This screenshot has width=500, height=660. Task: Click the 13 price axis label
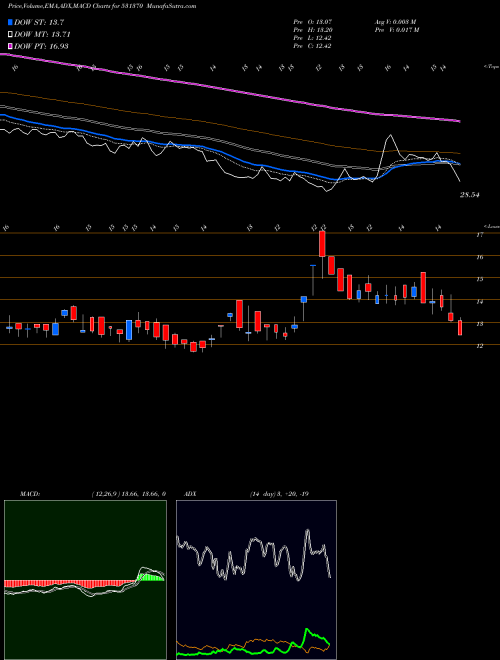pyautogui.click(x=479, y=324)
